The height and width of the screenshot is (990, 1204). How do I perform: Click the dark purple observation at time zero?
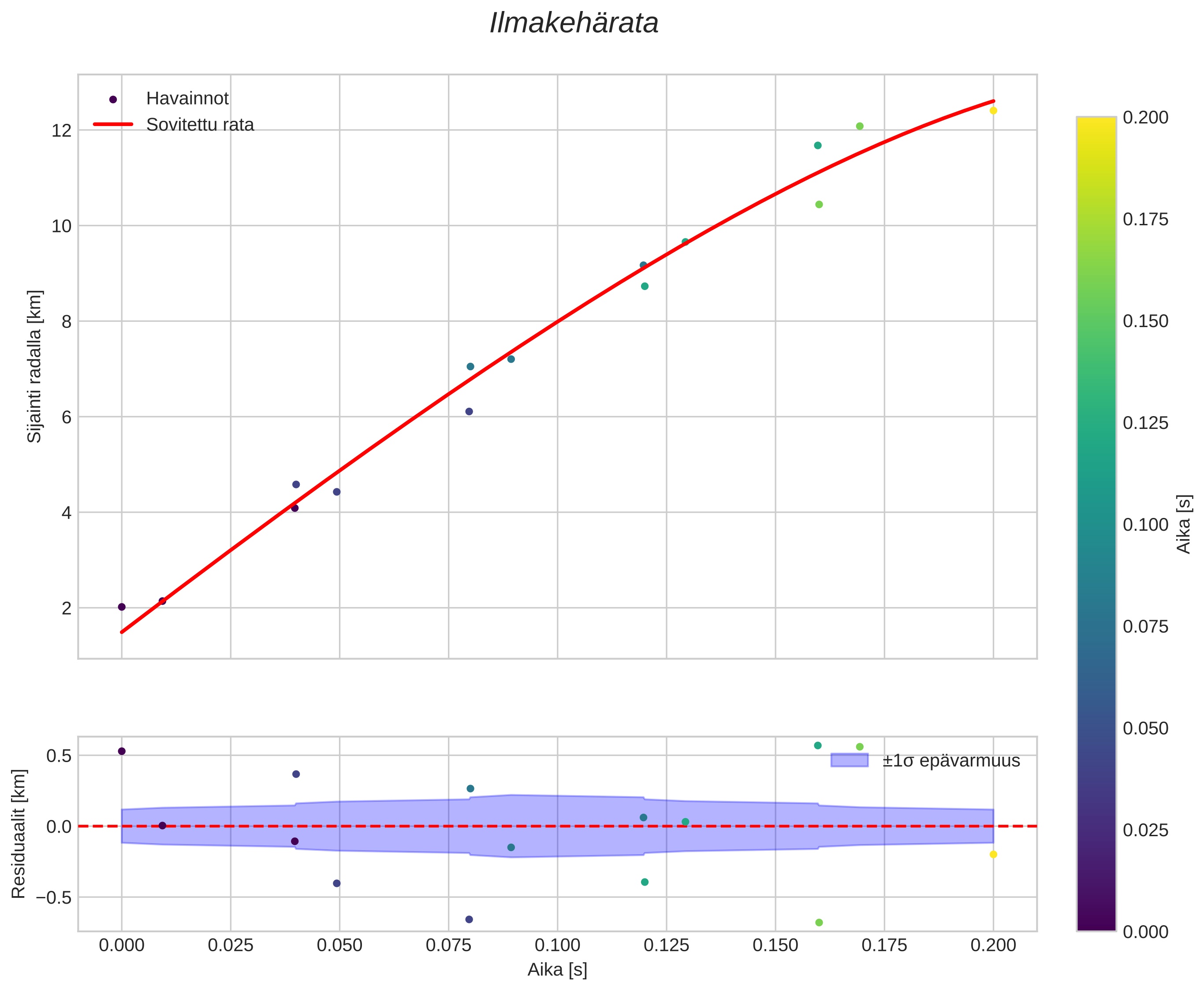pos(122,607)
